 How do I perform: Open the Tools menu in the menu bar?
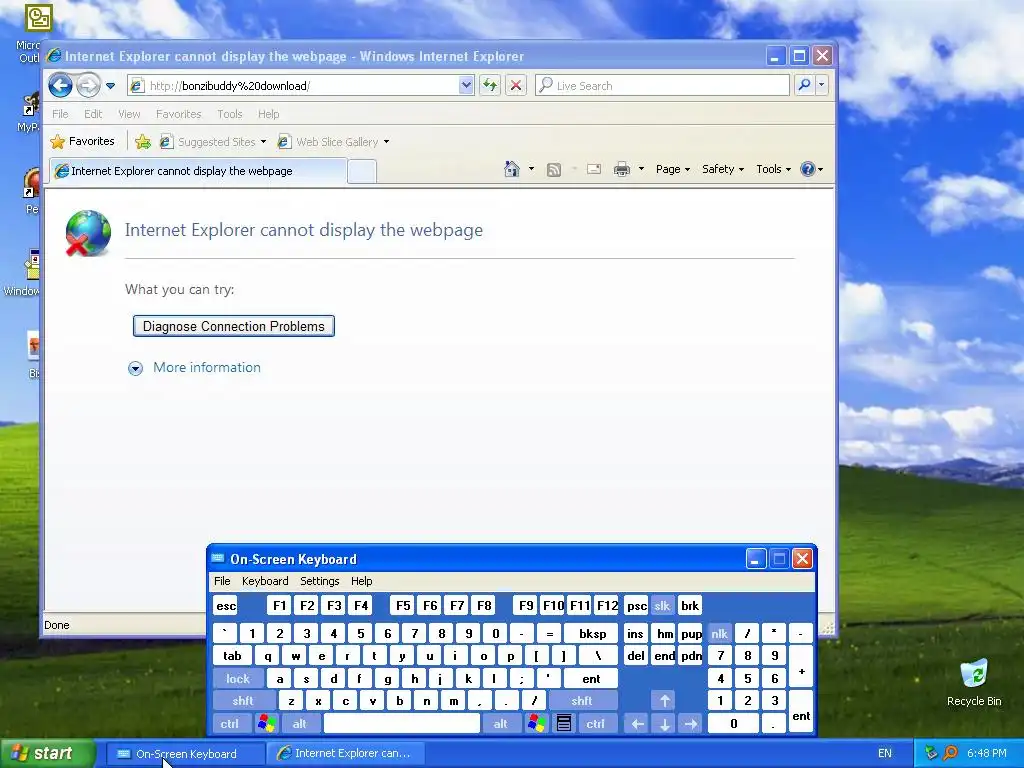[x=230, y=114]
